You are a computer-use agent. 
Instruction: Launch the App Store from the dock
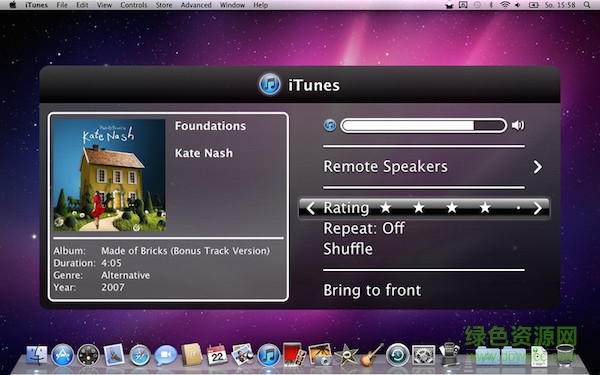(x=62, y=355)
